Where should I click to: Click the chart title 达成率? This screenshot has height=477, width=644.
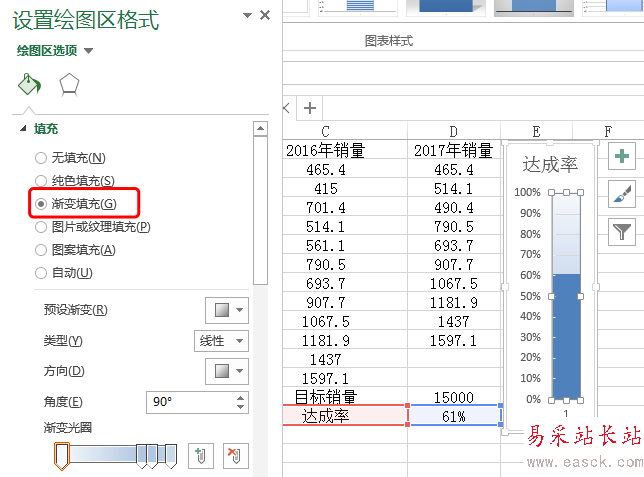(x=550, y=164)
